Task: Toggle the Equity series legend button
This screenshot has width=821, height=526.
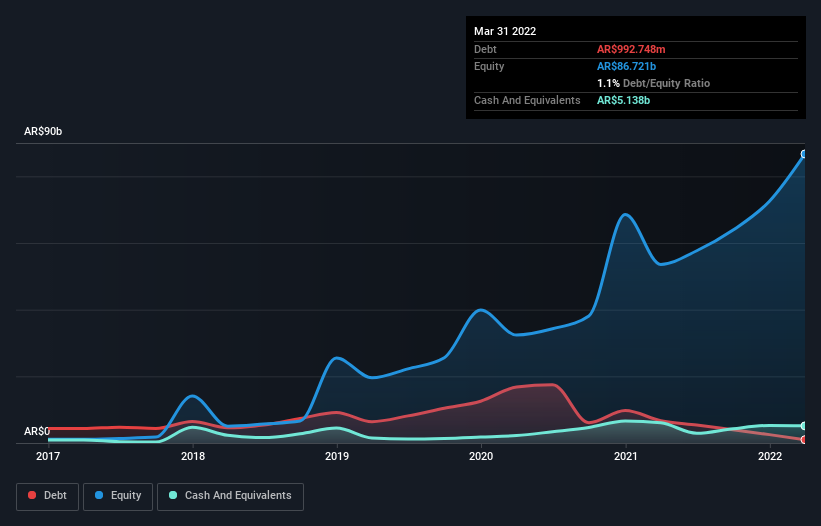Action: point(118,496)
